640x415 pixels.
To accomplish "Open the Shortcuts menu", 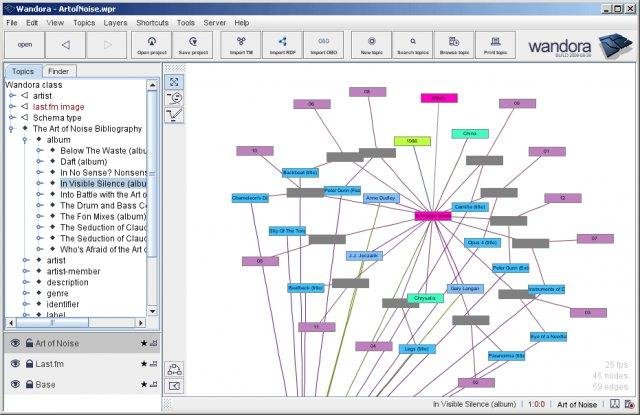I will 152,23.
